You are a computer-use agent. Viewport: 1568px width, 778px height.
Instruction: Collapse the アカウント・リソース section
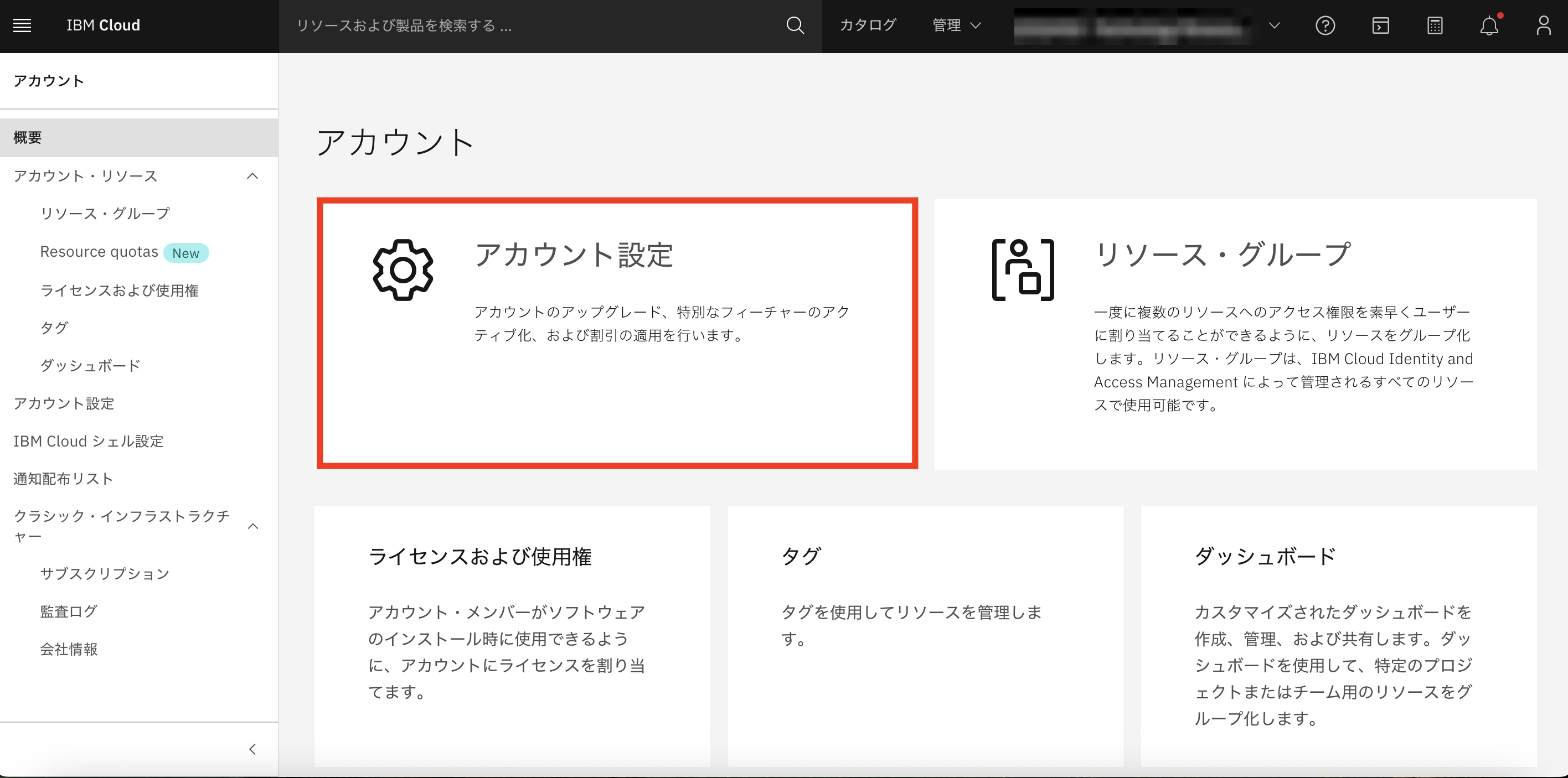coord(254,176)
